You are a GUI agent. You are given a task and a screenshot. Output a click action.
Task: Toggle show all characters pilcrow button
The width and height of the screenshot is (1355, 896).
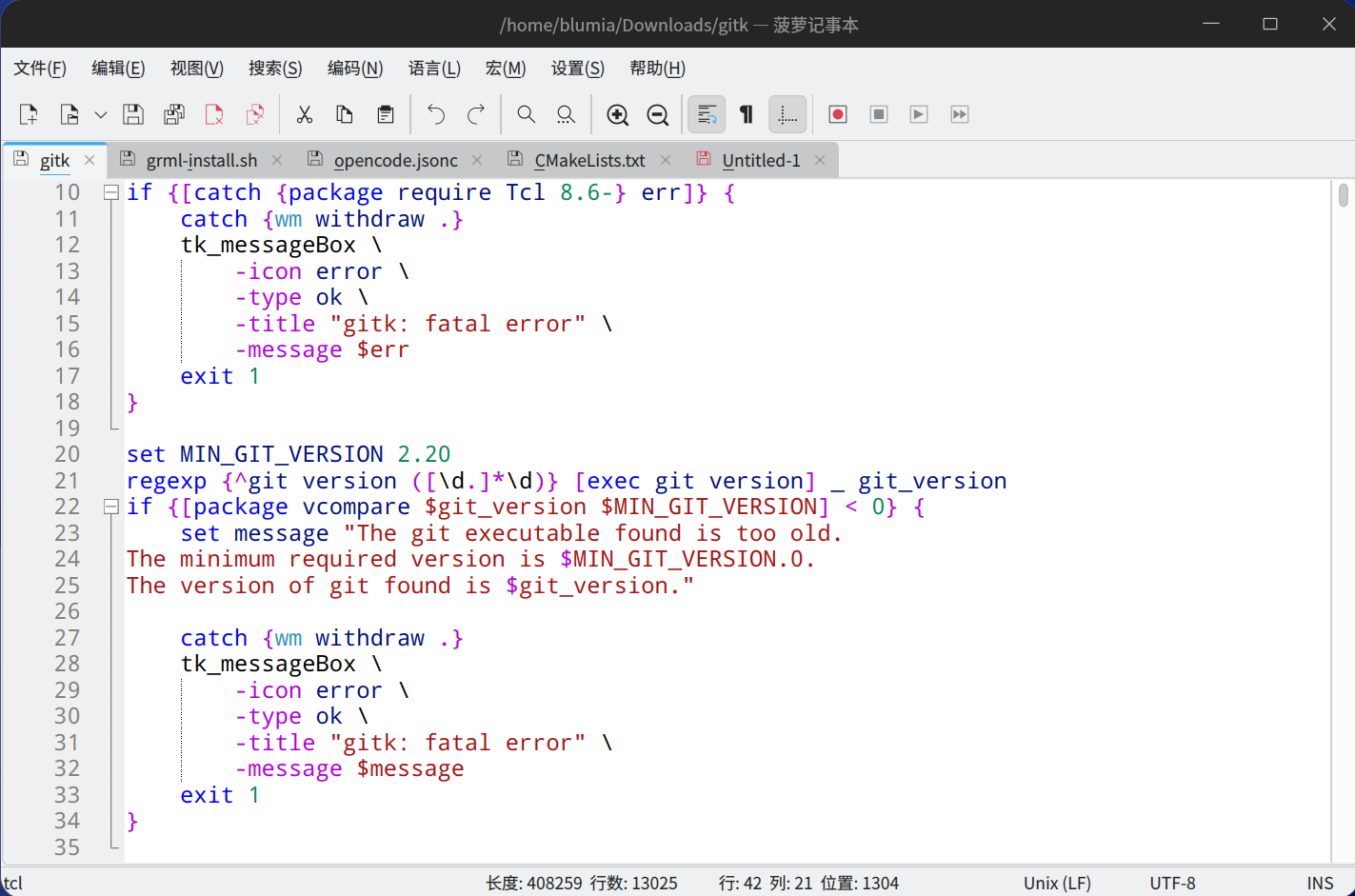pos(747,114)
